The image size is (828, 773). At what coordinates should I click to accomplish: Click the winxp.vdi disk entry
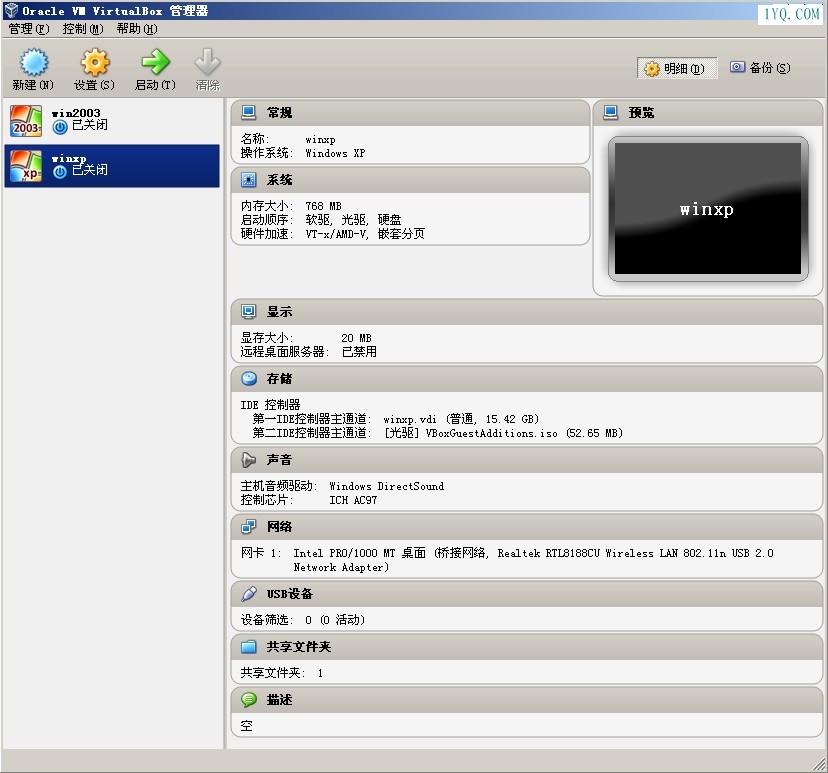462,419
